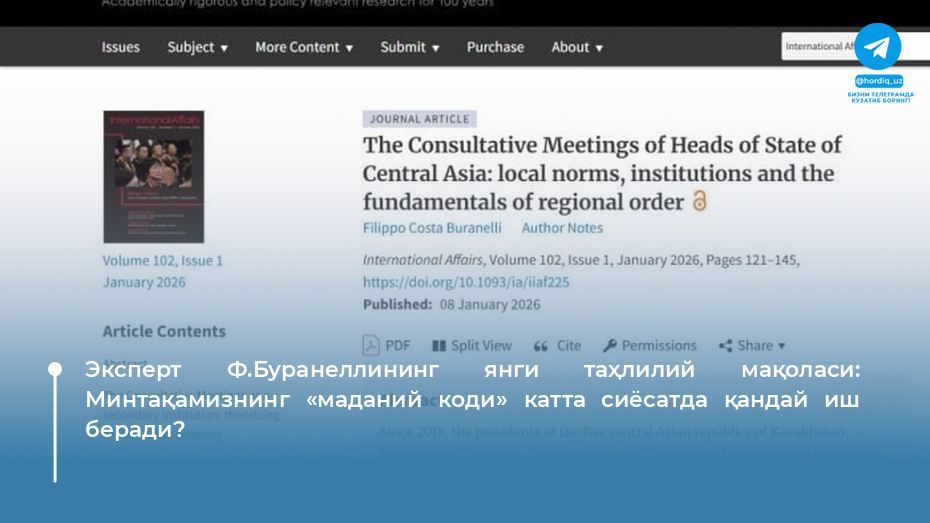Image resolution: width=930 pixels, height=523 pixels.
Task: Select Purchase in navigation bar
Action: (495, 47)
